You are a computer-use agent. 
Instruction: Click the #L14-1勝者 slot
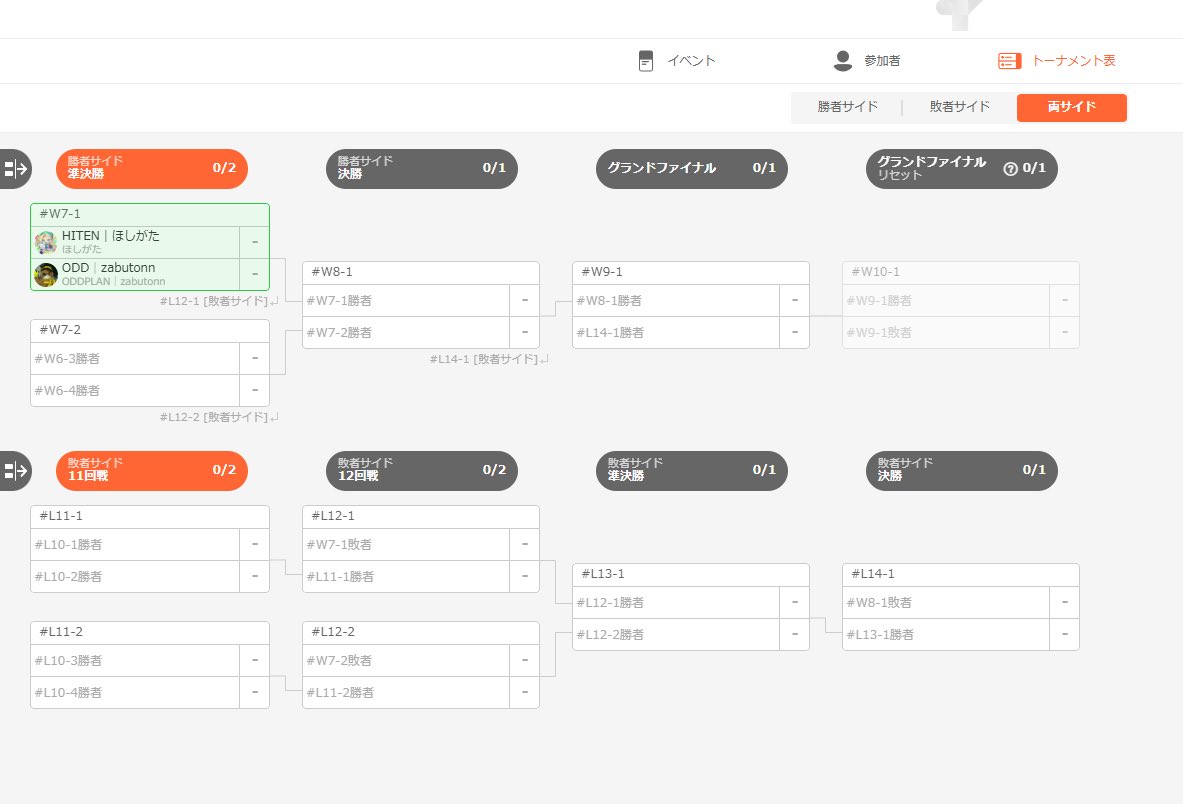click(x=677, y=333)
